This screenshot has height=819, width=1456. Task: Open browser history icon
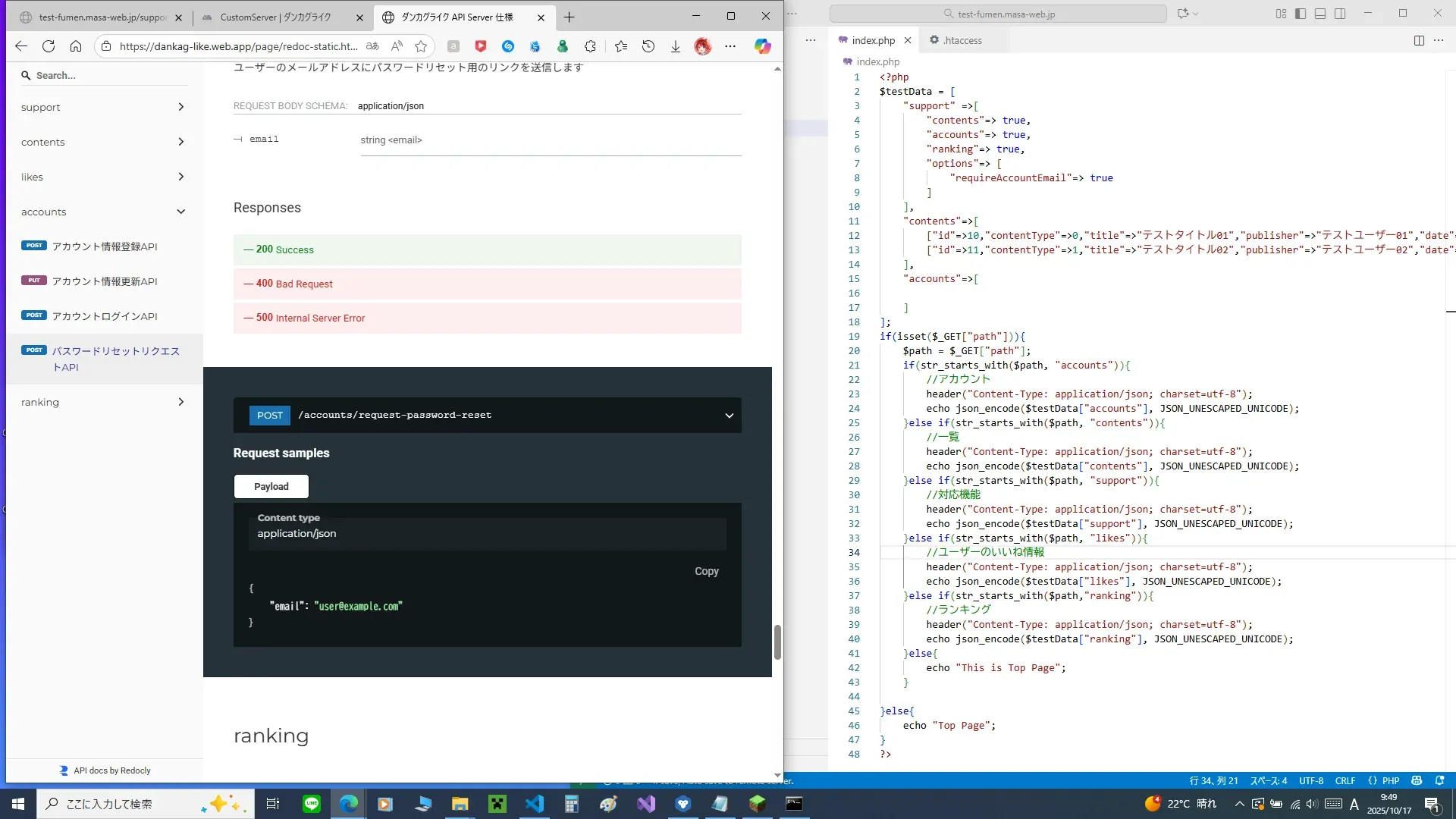[648, 46]
